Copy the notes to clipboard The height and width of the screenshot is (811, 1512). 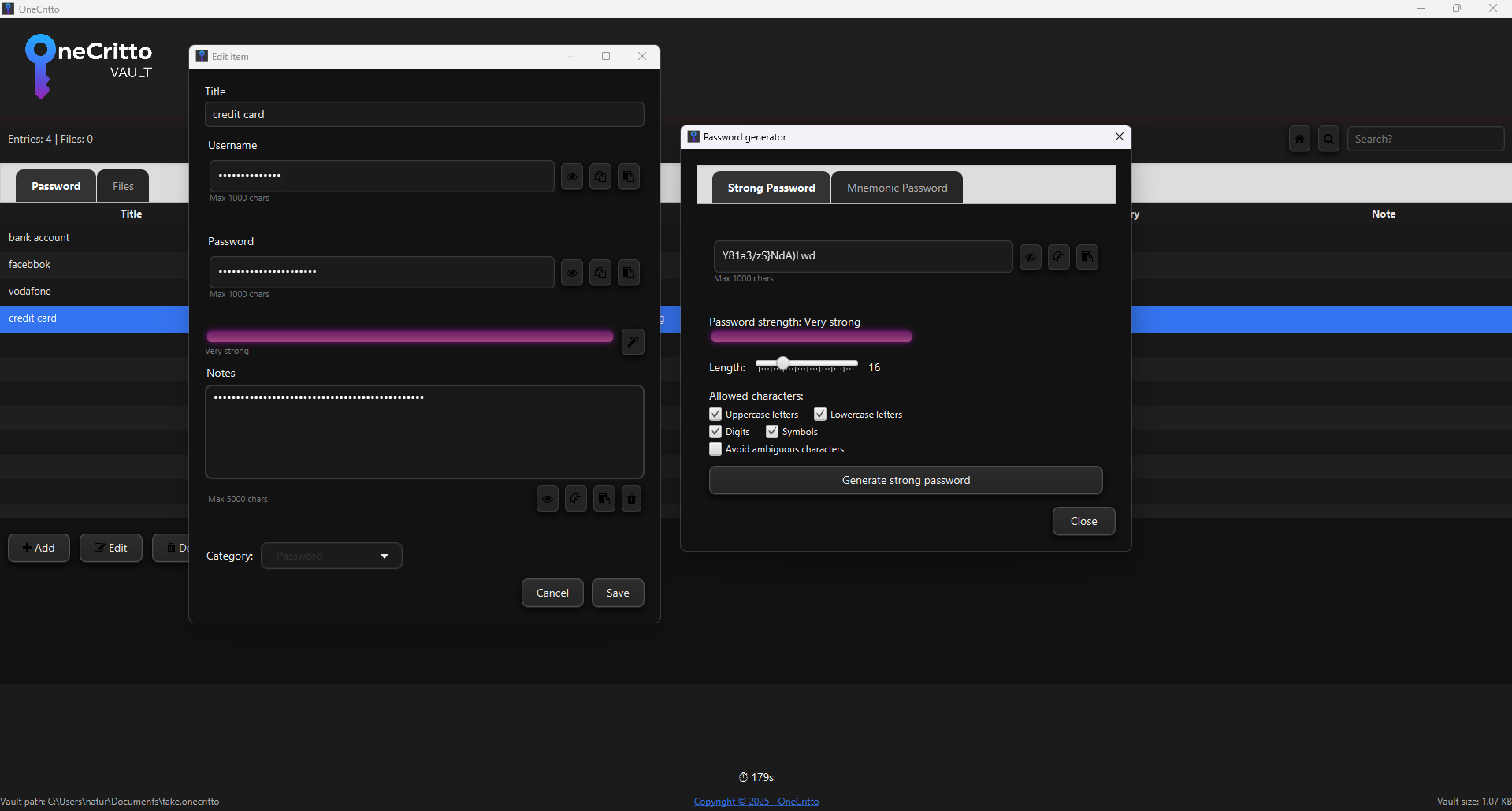[x=575, y=499]
